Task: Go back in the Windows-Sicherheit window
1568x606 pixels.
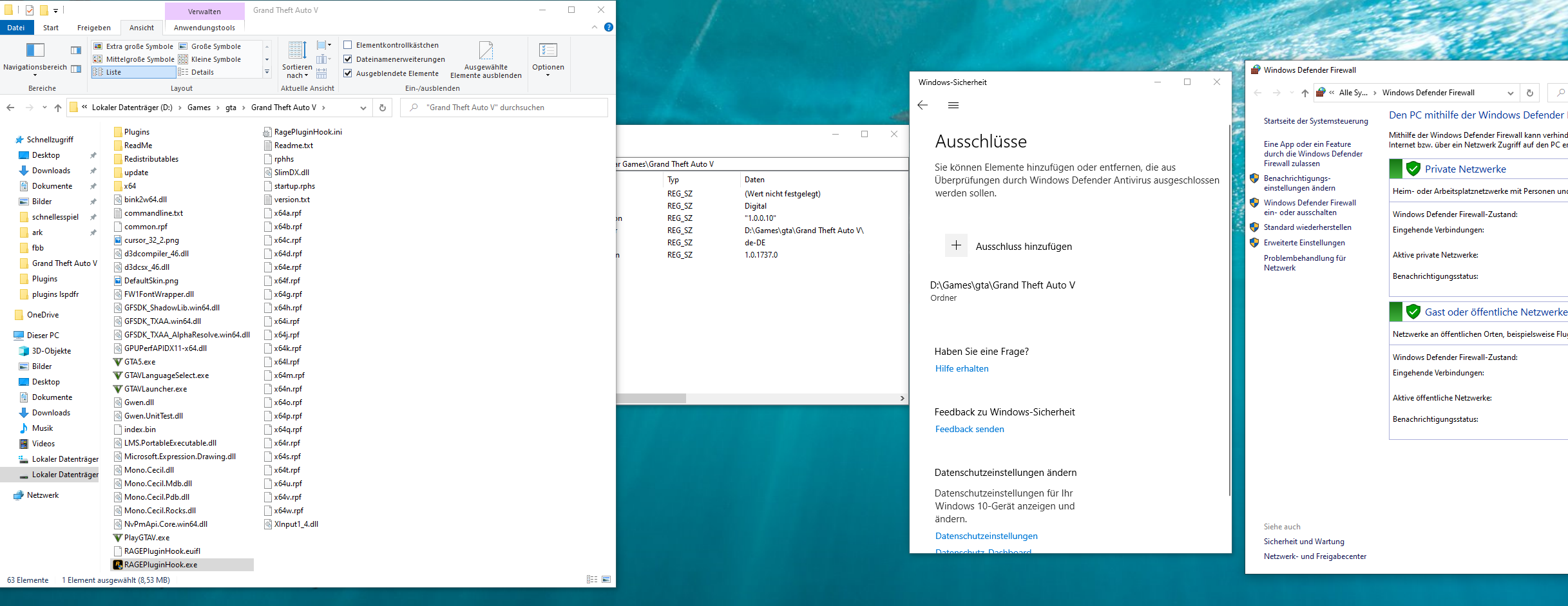Action: point(923,105)
